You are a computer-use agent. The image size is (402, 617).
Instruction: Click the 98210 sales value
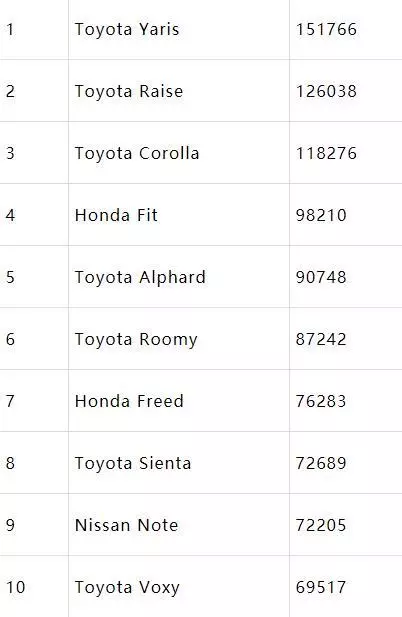pos(321,215)
